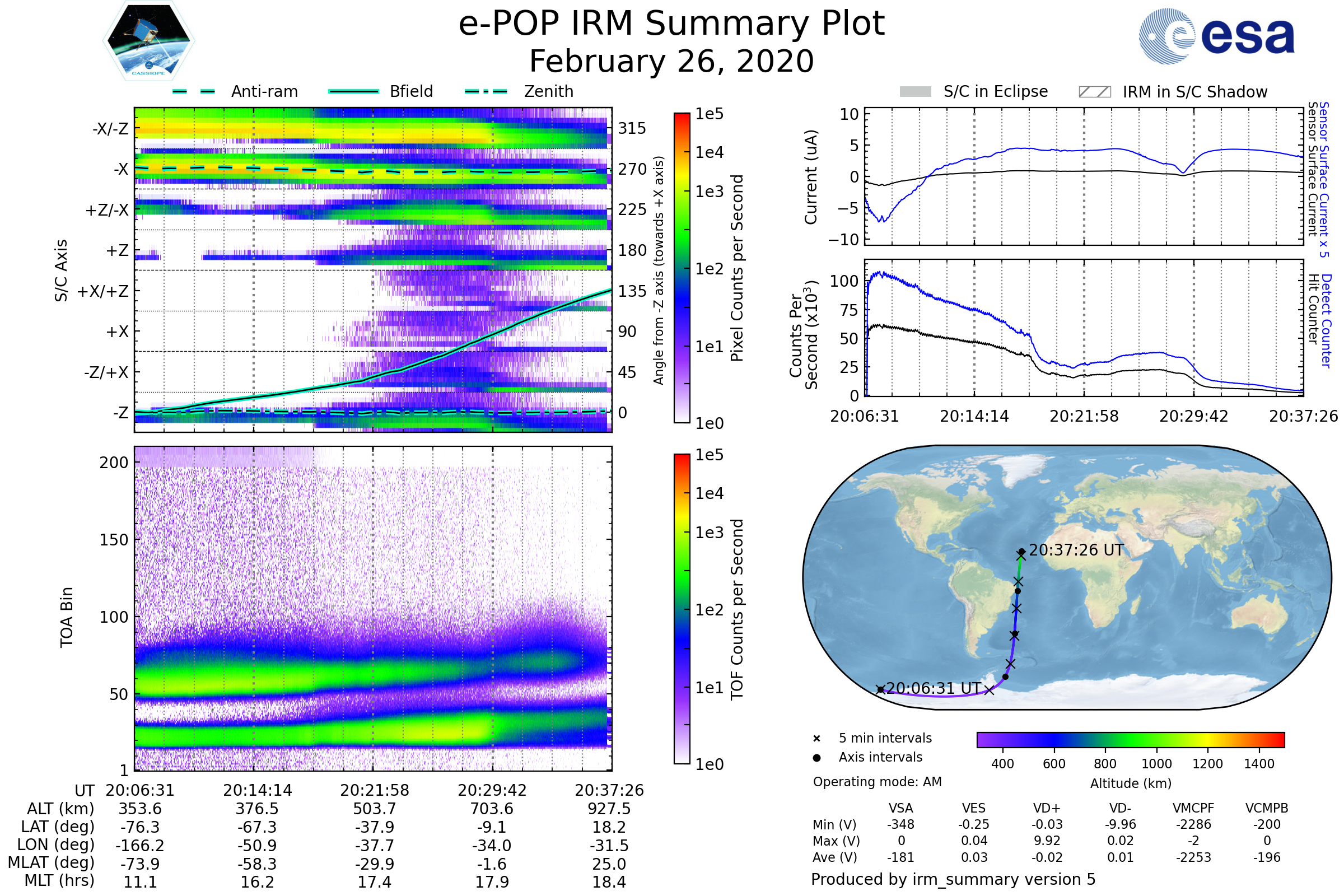Click the 20:06:31 UT label on map

(x=933, y=689)
